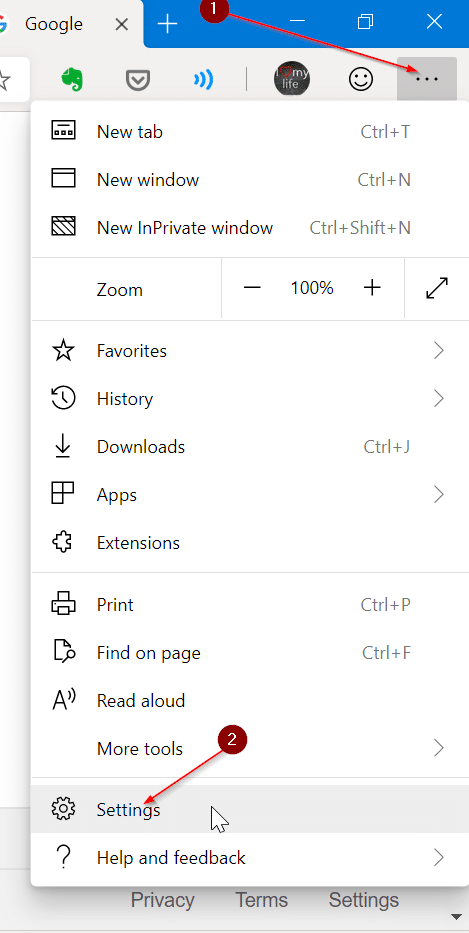Expand the Help and feedback chevron

point(439,857)
